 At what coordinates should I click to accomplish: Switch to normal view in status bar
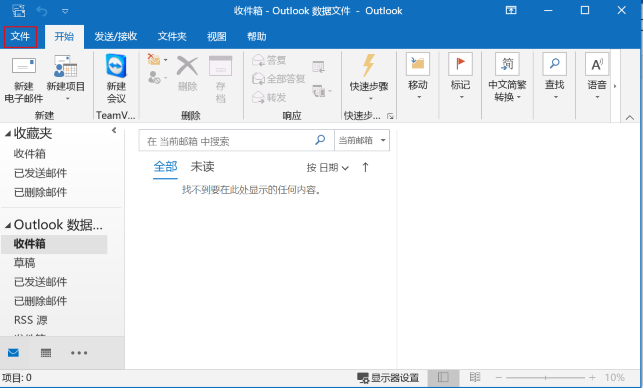pos(443,377)
